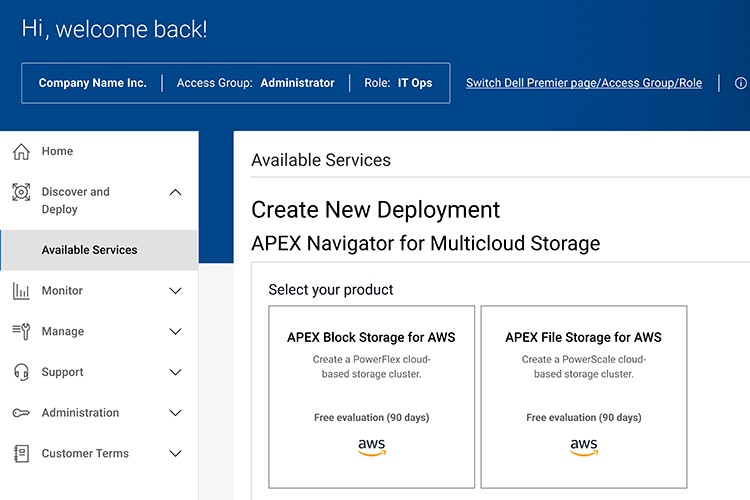750x500 pixels.
Task: Collapse the Discover and Deploy section chevron
Action: point(176,192)
